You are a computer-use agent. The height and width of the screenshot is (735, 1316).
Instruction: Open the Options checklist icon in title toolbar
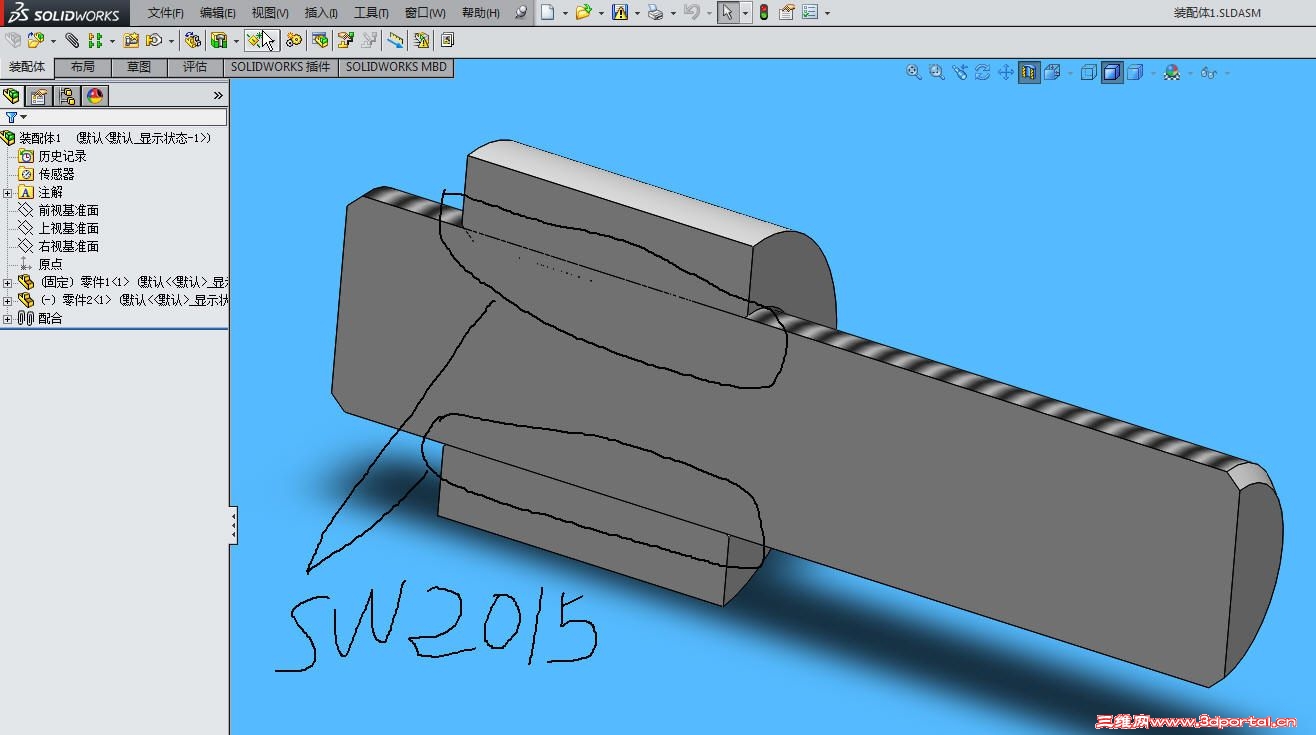(810, 13)
